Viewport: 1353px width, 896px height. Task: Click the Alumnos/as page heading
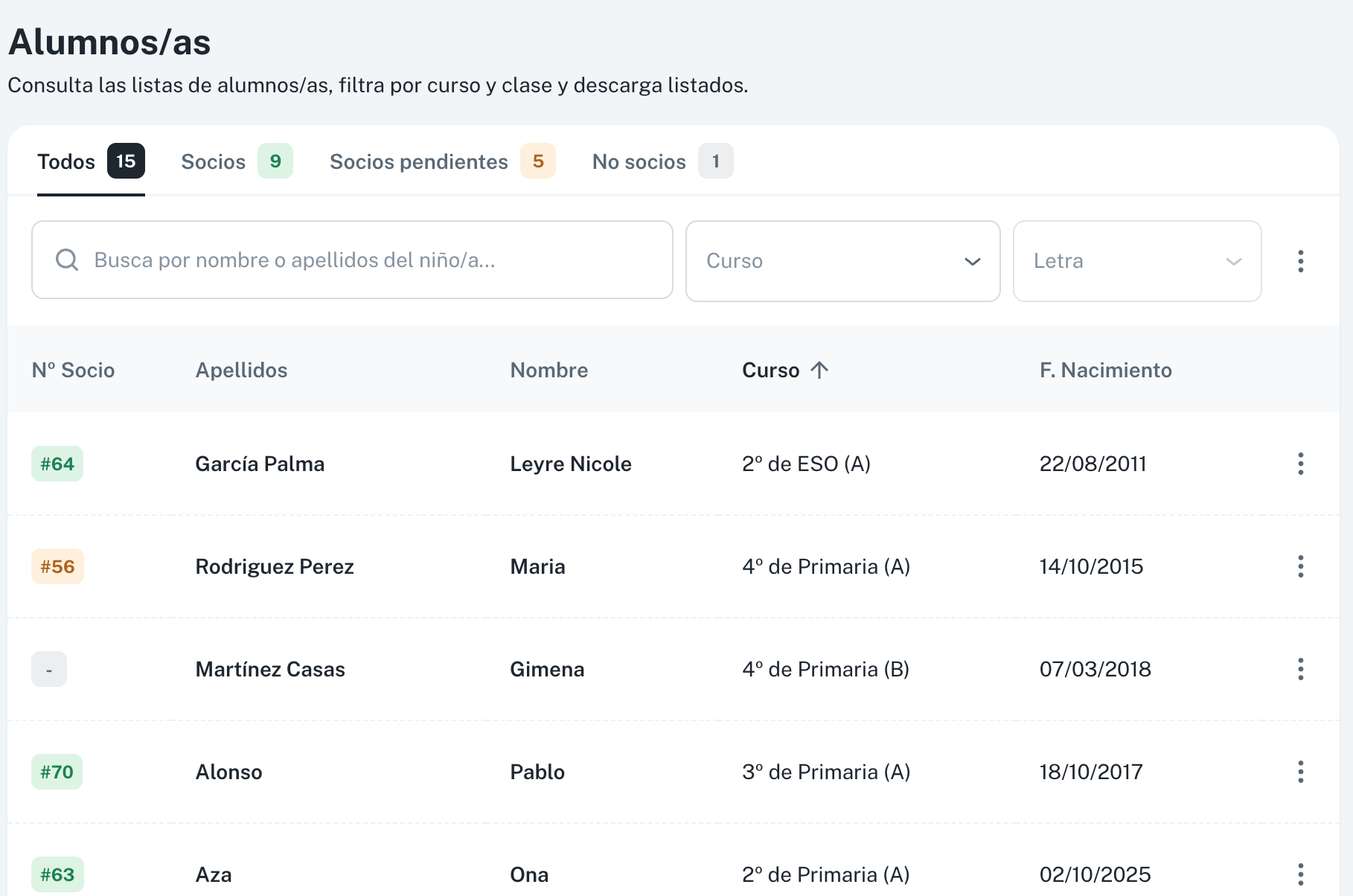(x=109, y=42)
